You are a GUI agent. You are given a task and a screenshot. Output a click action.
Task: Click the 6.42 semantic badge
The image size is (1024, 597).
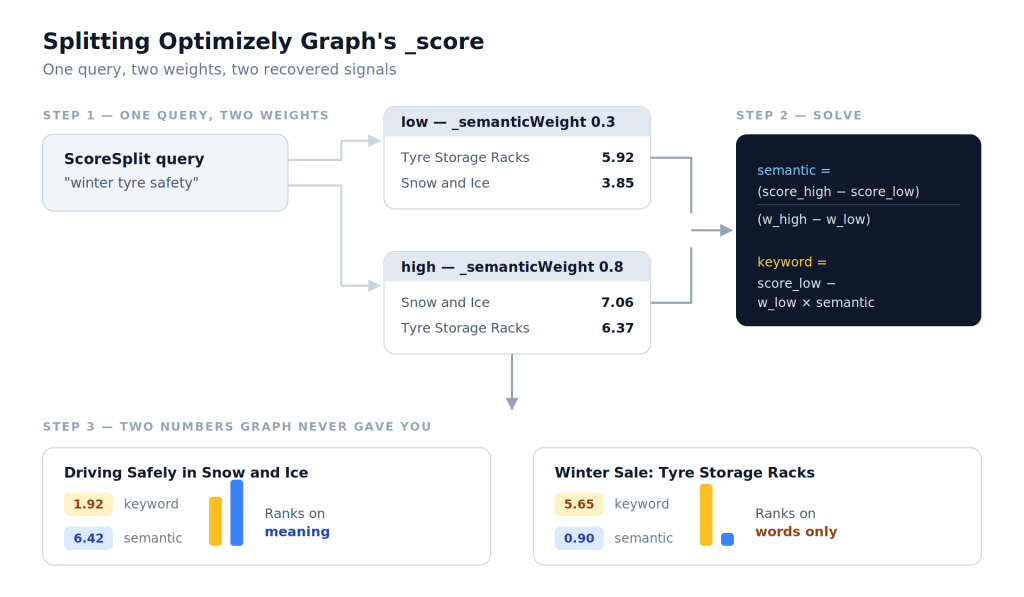88,538
